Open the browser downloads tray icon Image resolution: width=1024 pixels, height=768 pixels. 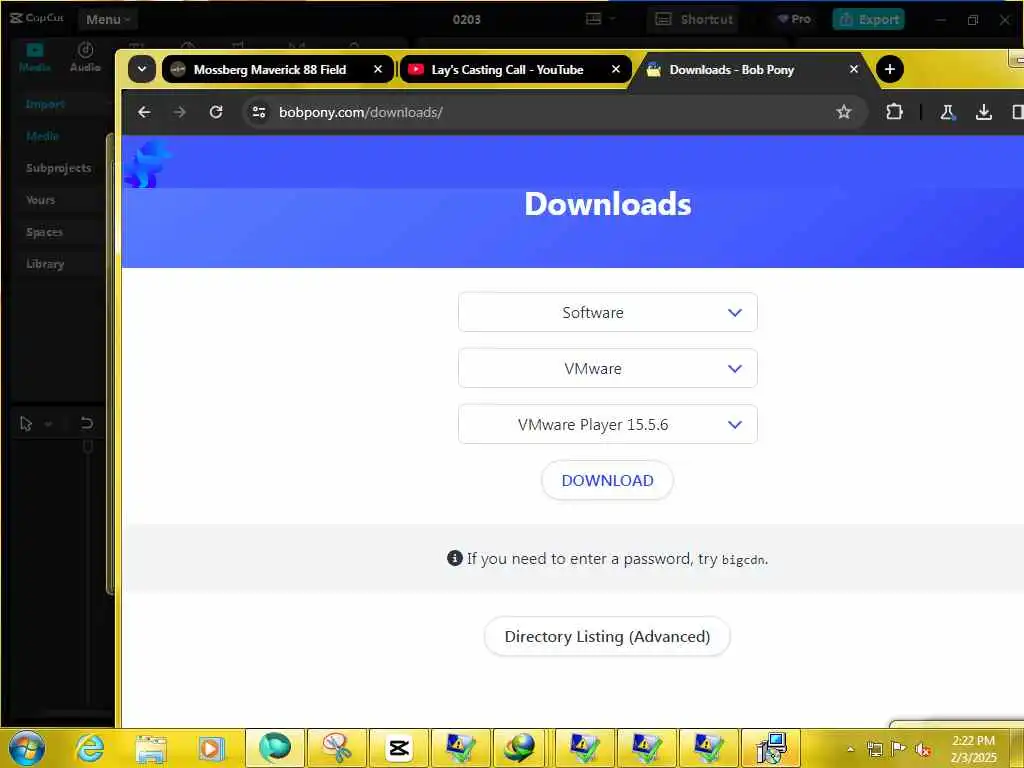(x=984, y=112)
